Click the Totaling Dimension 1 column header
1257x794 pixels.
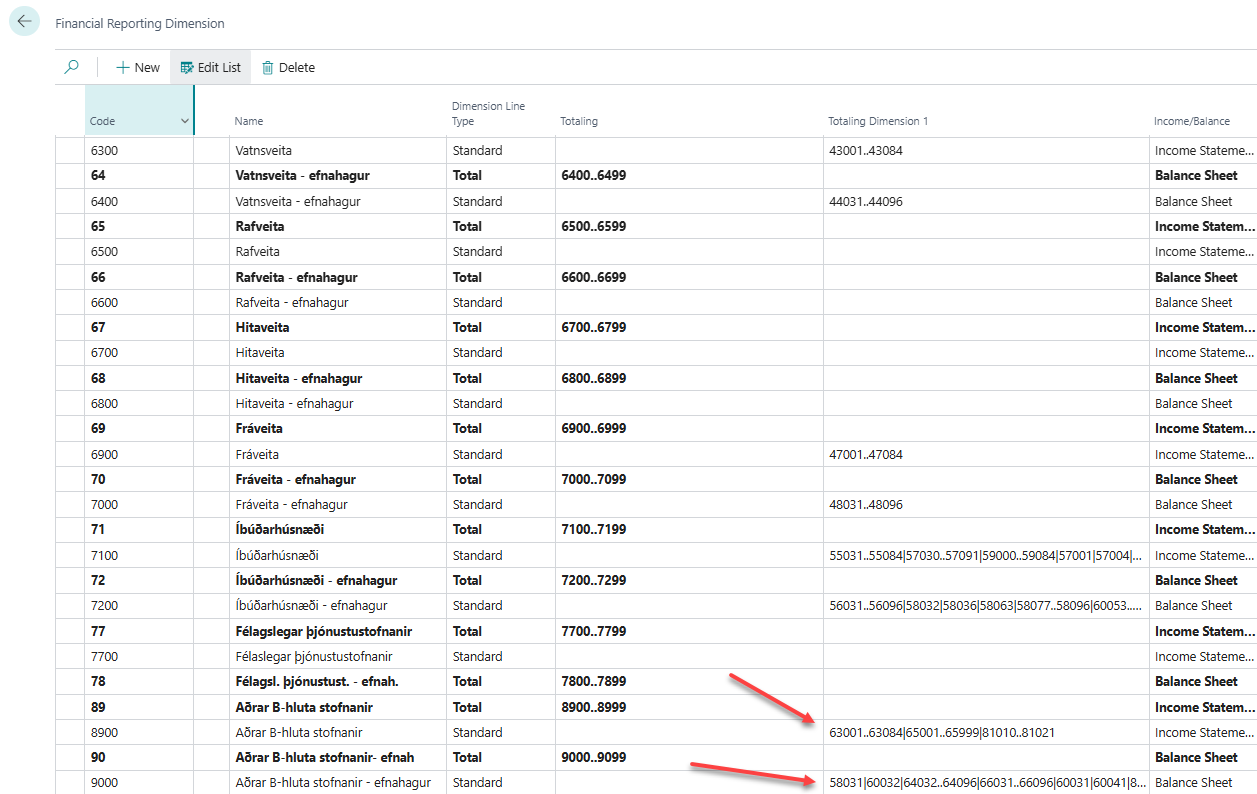point(878,121)
